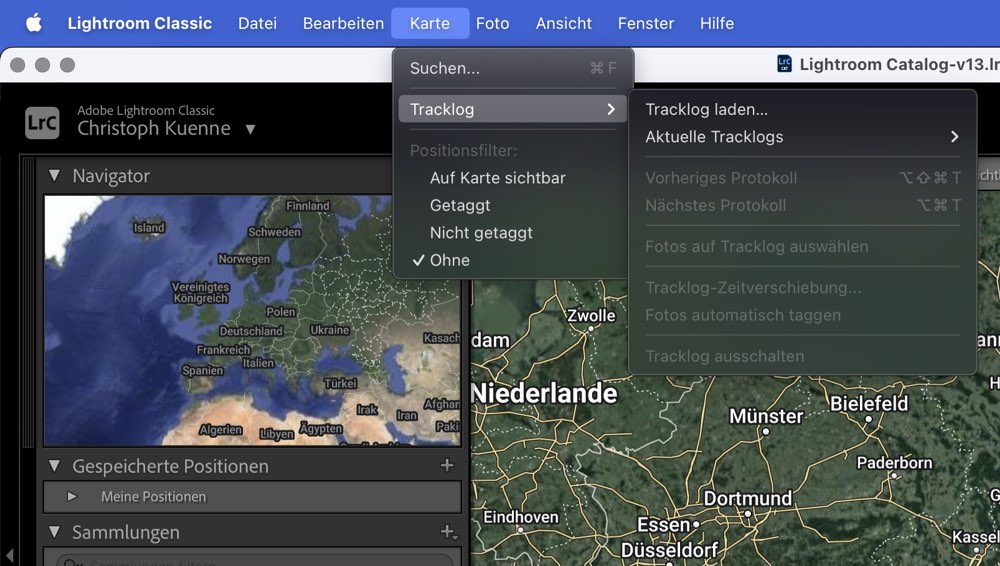Add a new saved position with plus icon
Viewport: 1000px width, 566px height.
[447, 466]
